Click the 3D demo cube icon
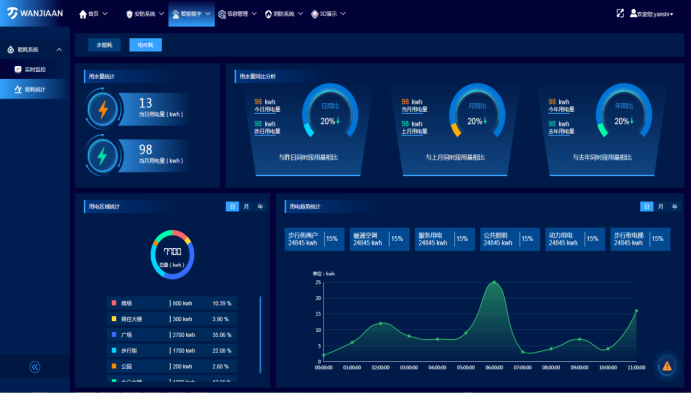 coord(314,14)
